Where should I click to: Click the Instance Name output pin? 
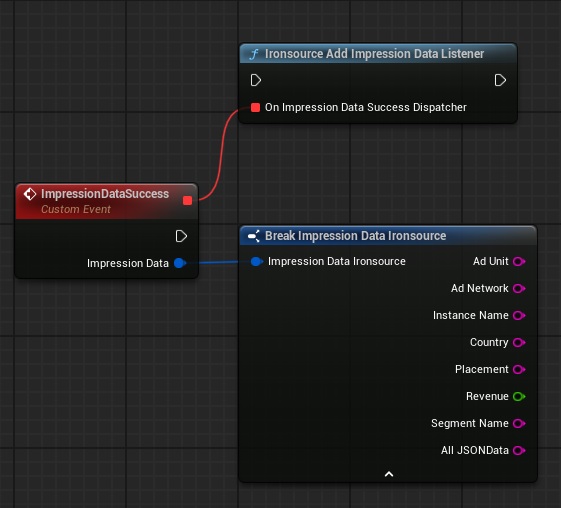519,316
